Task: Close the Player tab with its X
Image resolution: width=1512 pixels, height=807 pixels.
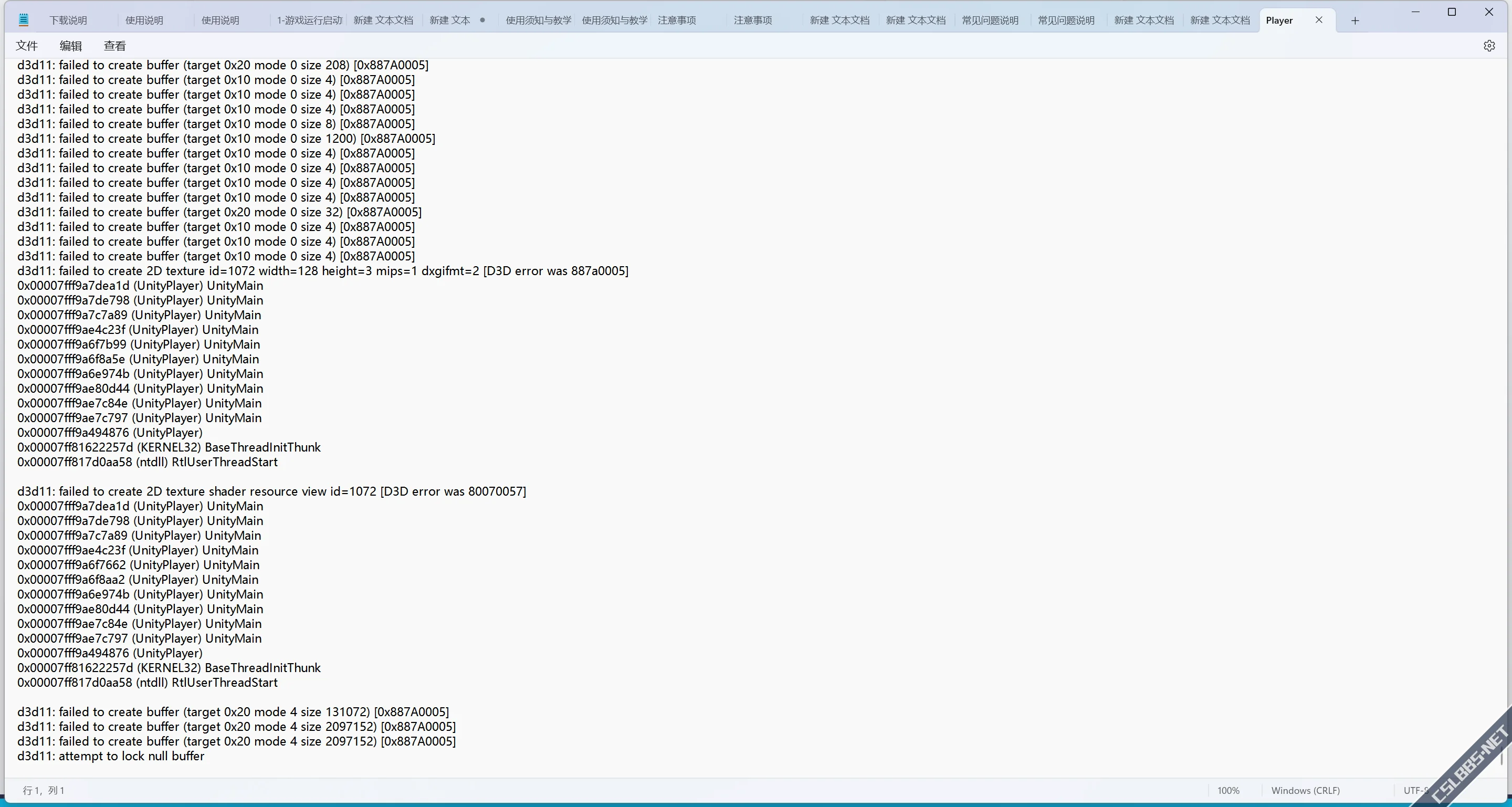Action: pos(1318,20)
